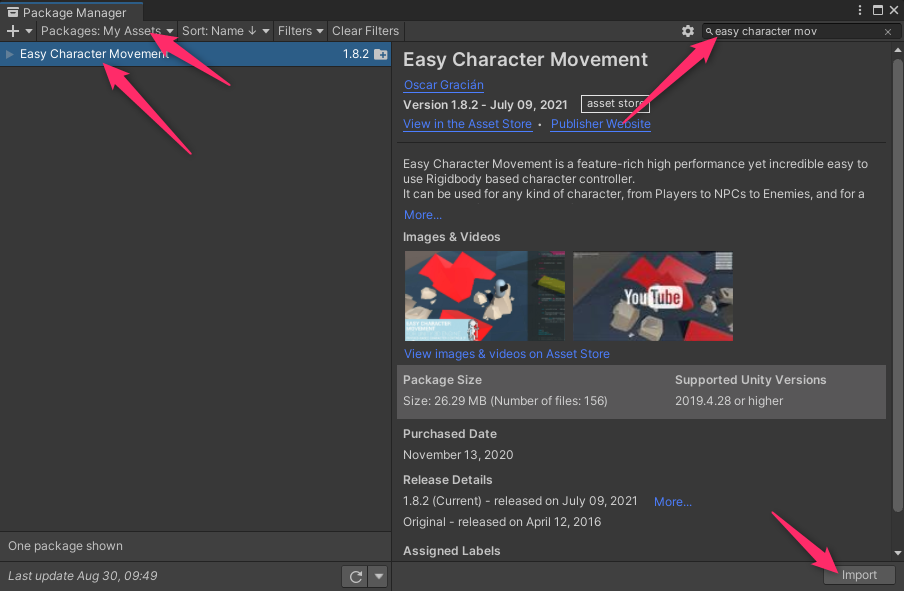Viewport: 904px width, 591px height.
Task: Open Package Manager settings gear
Action: coord(688,31)
